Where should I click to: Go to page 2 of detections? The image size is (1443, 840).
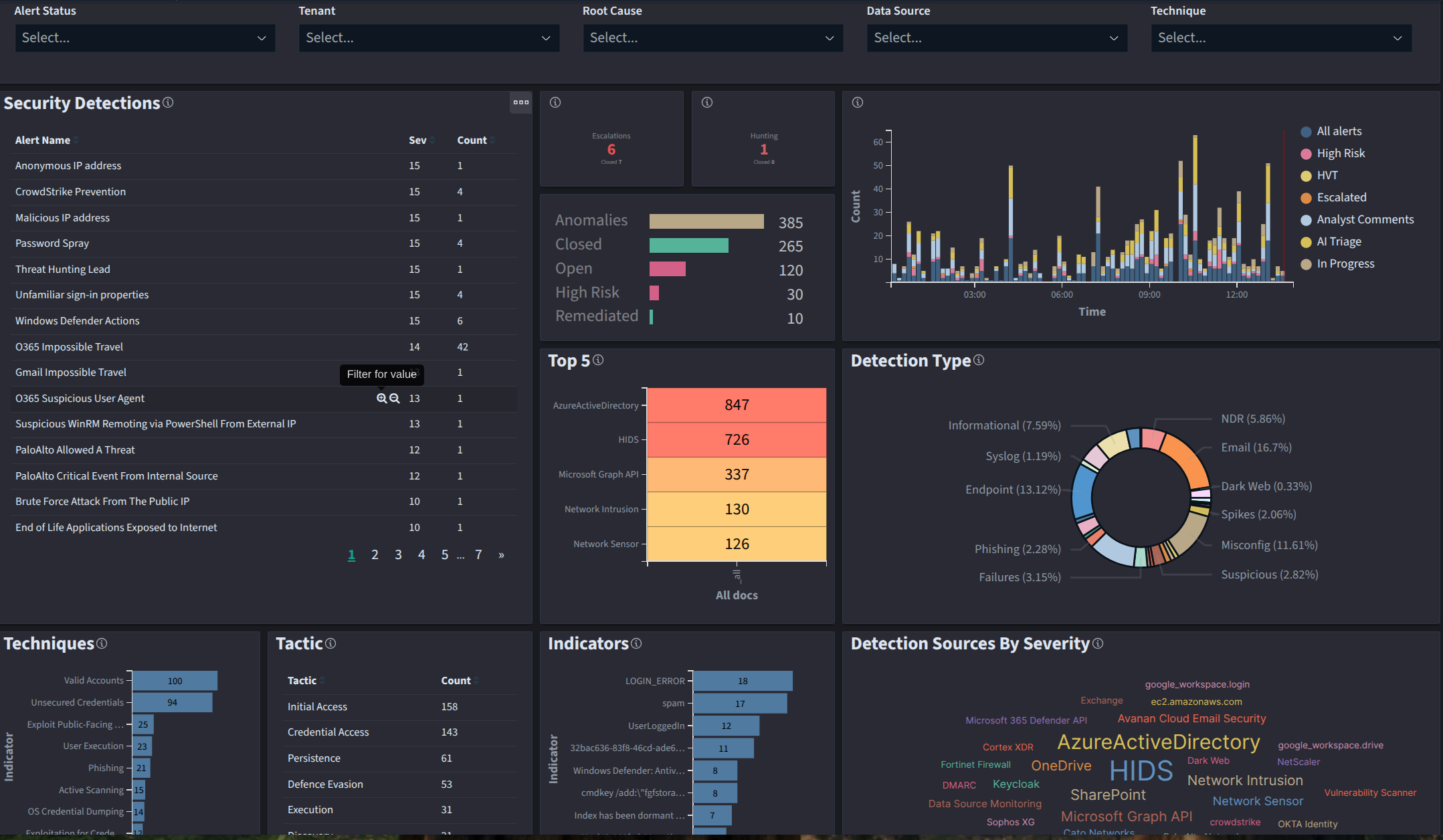[x=375, y=554]
